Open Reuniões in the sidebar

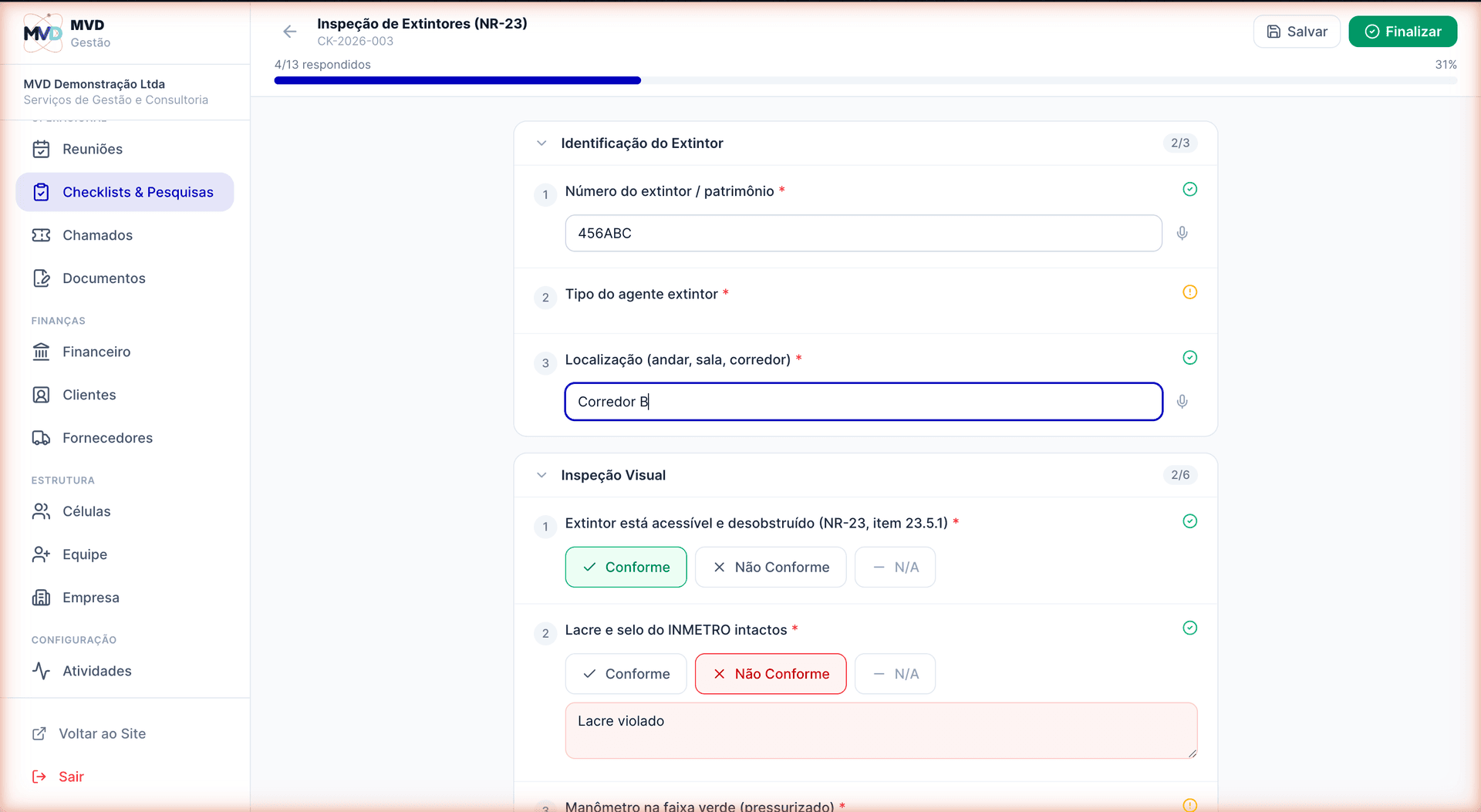point(124,149)
